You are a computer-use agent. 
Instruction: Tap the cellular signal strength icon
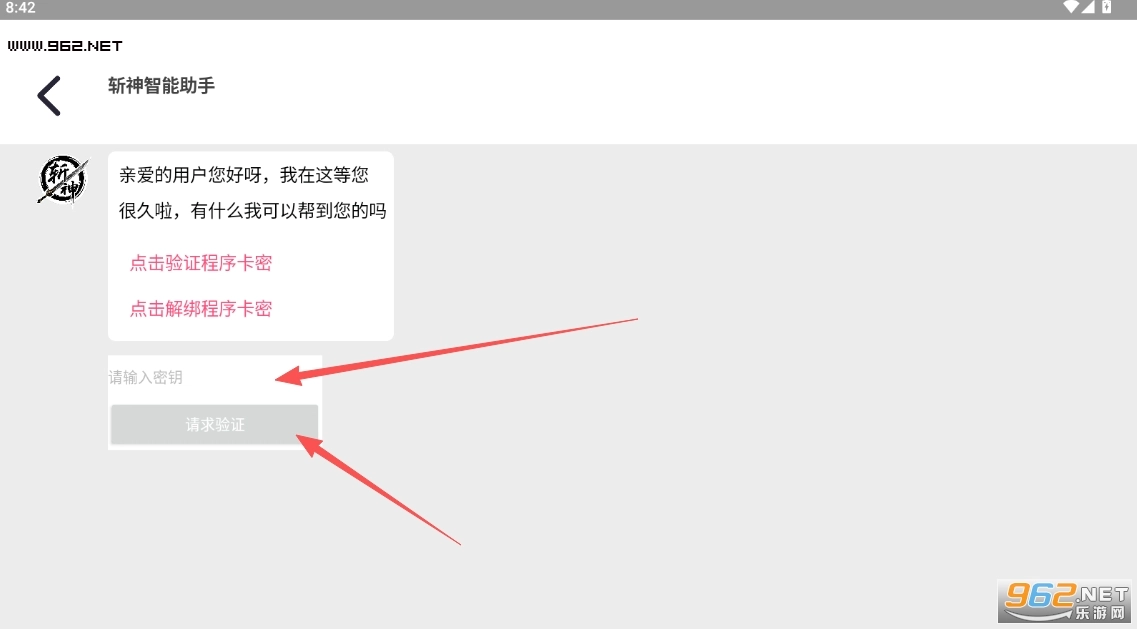pyautogui.click(x=1088, y=7)
